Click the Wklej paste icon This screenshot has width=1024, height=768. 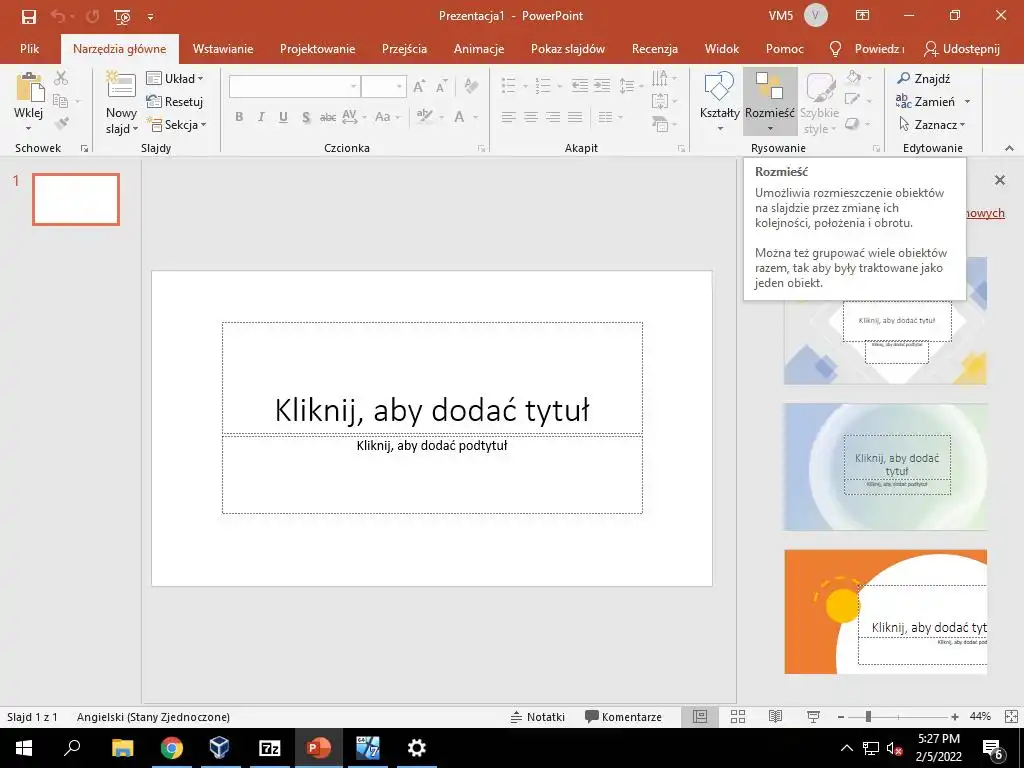pos(29,88)
